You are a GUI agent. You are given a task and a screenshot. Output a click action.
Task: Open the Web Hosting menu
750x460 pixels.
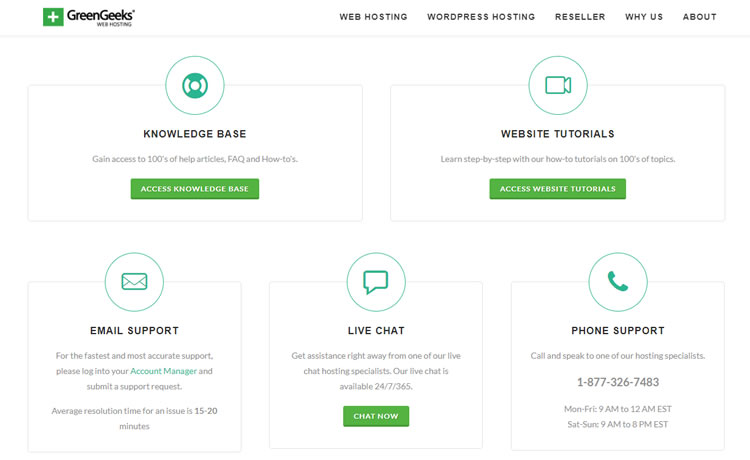pos(374,17)
